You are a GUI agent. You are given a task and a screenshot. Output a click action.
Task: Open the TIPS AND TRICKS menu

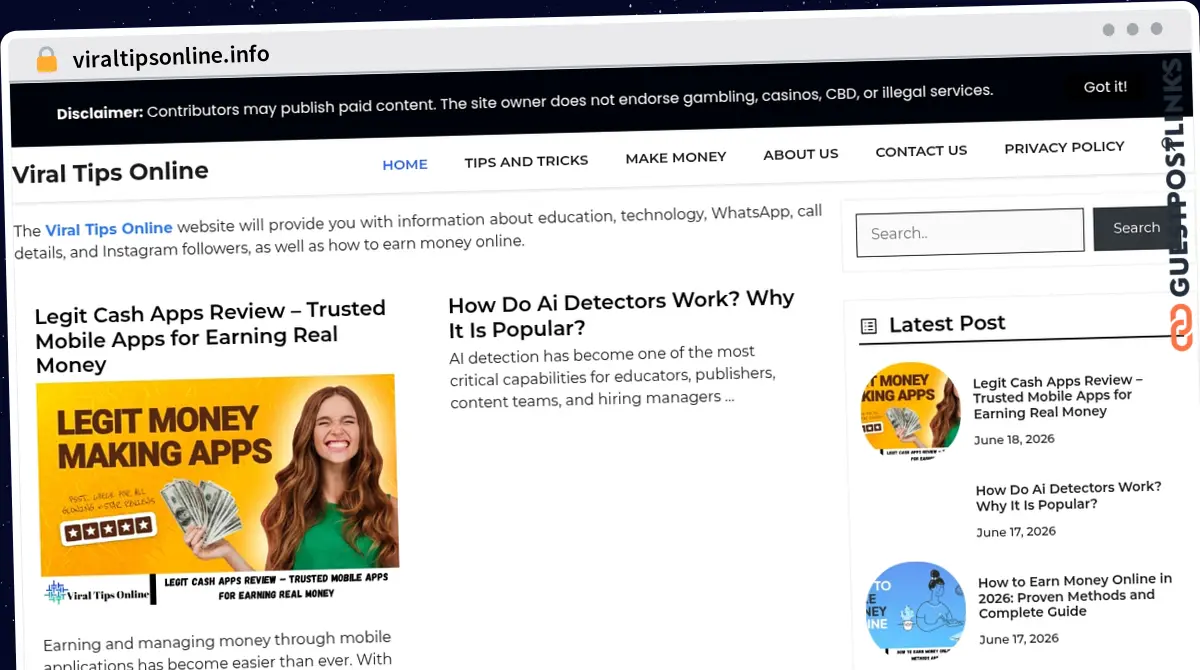pos(526,160)
